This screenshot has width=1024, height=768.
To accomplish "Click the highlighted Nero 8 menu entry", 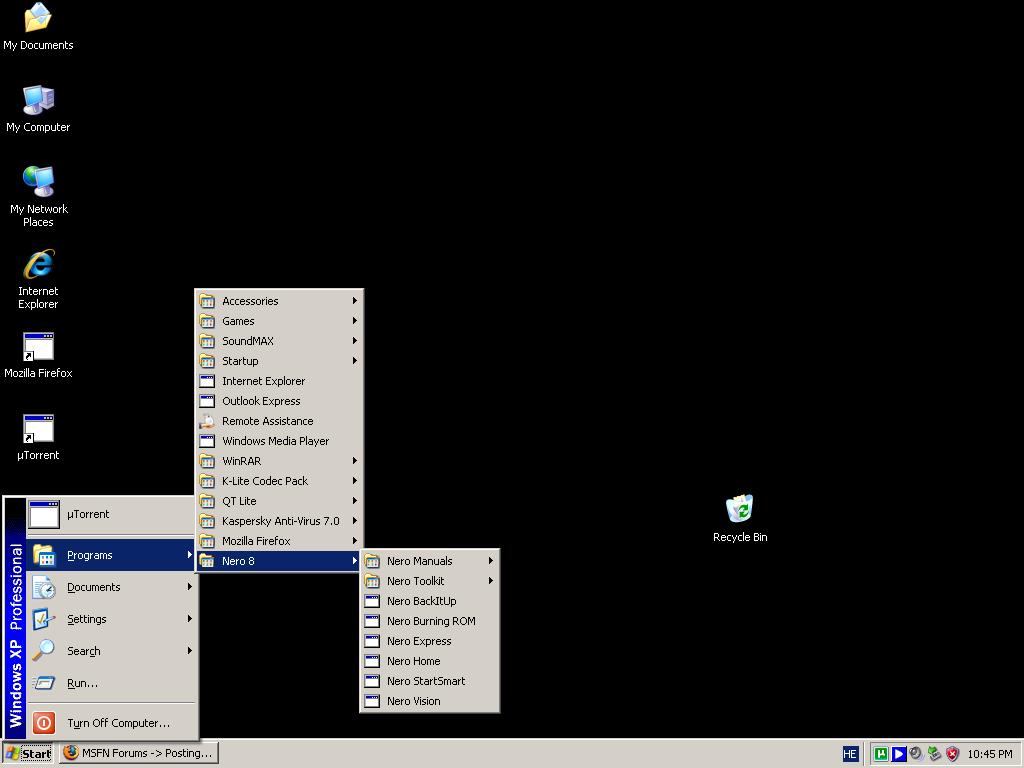I will click(x=280, y=561).
